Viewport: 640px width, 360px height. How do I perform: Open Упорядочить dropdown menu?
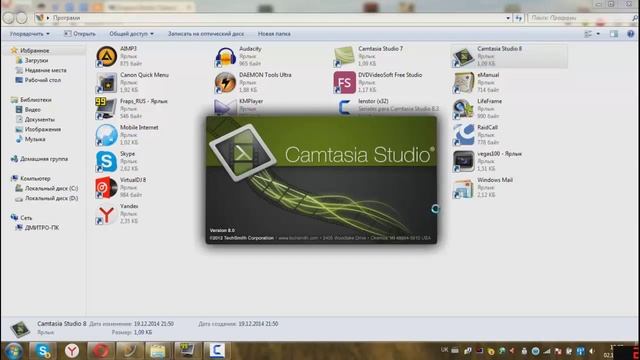pyautogui.click(x=30, y=34)
